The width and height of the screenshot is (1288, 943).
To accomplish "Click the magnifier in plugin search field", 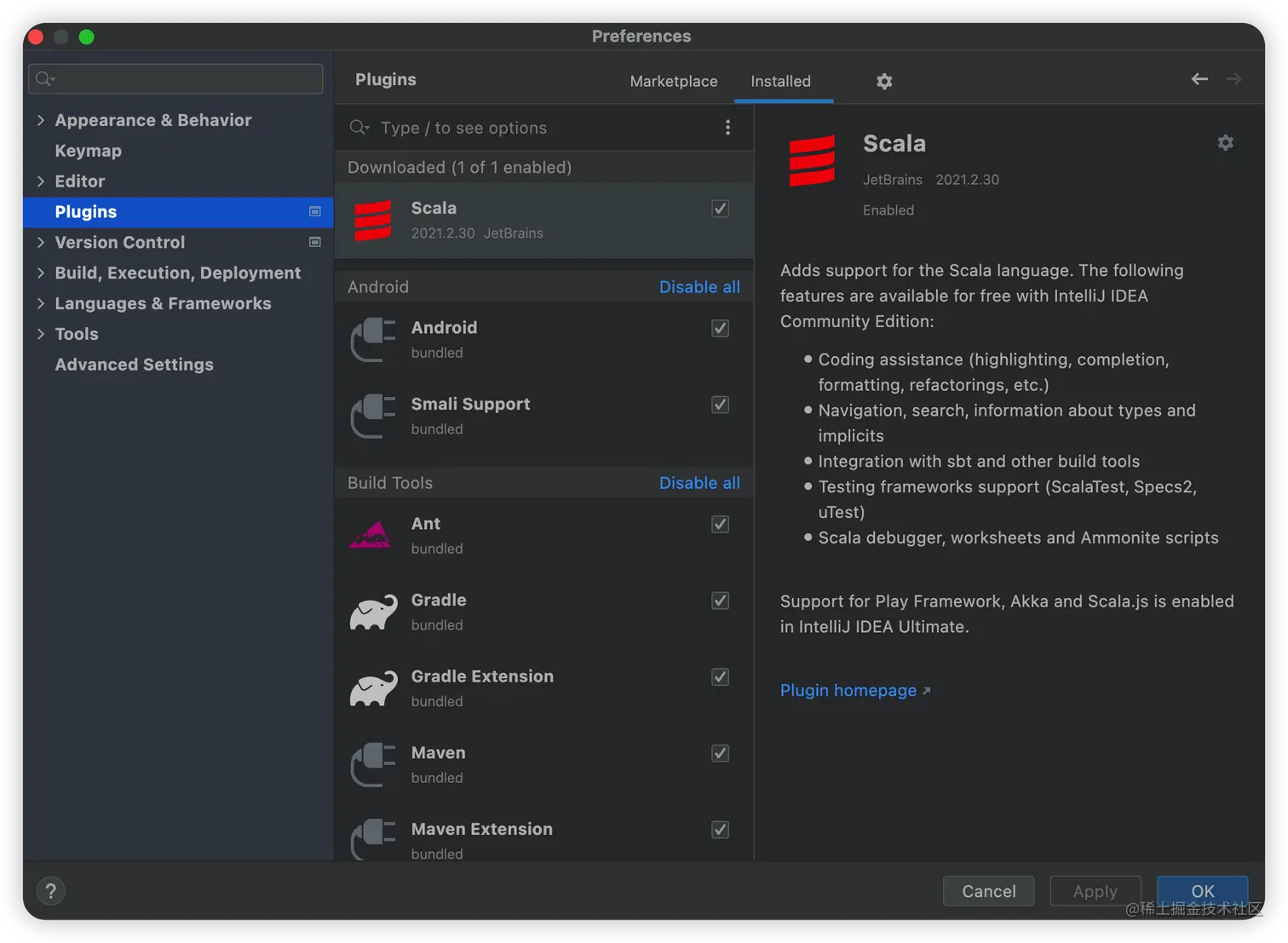I will [359, 128].
